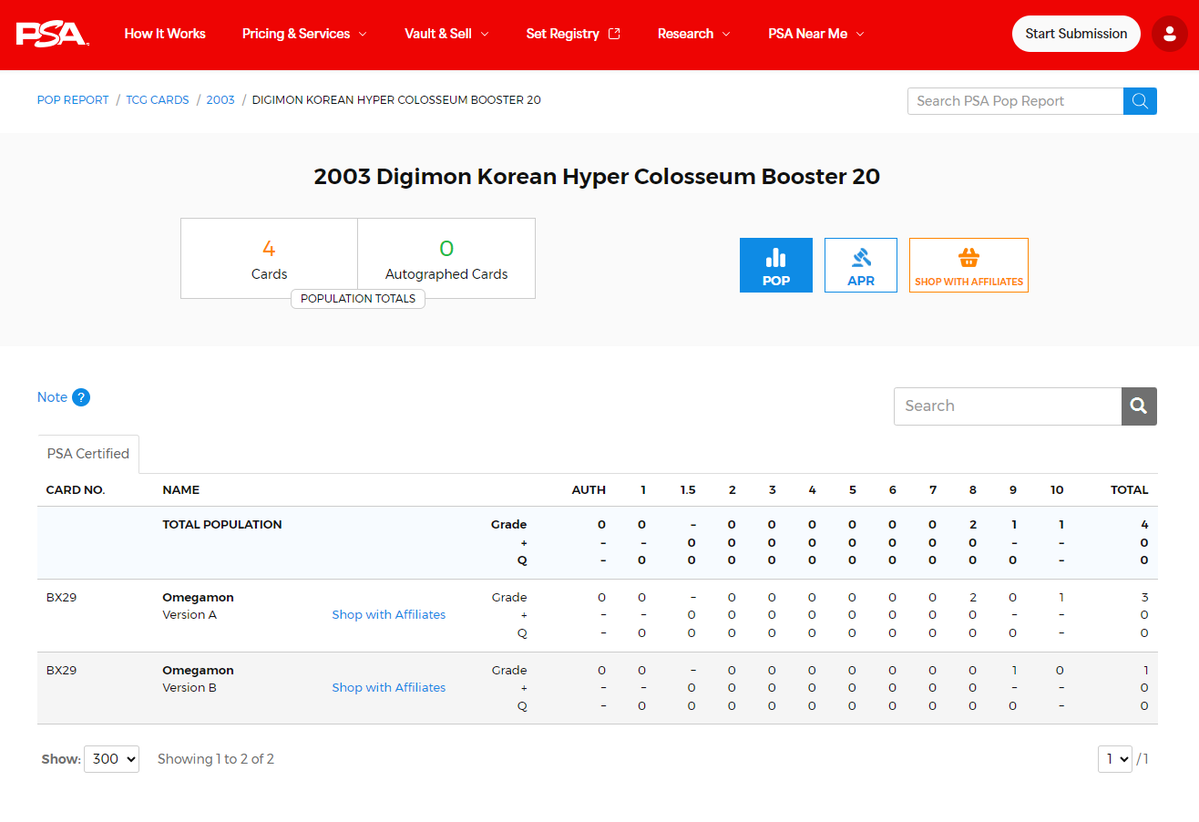Go to TCG CARDS breadcrumb
This screenshot has height=822, width=1199.
tap(157, 100)
